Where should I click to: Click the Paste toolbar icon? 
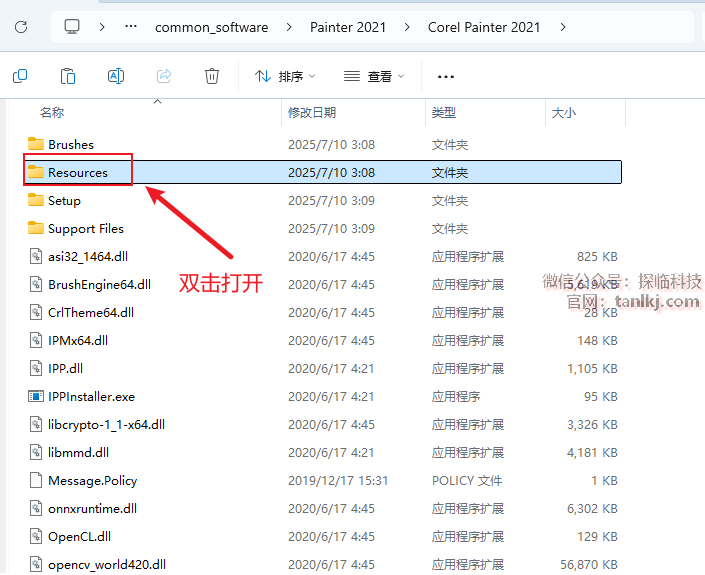pyautogui.click(x=67, y=76)
